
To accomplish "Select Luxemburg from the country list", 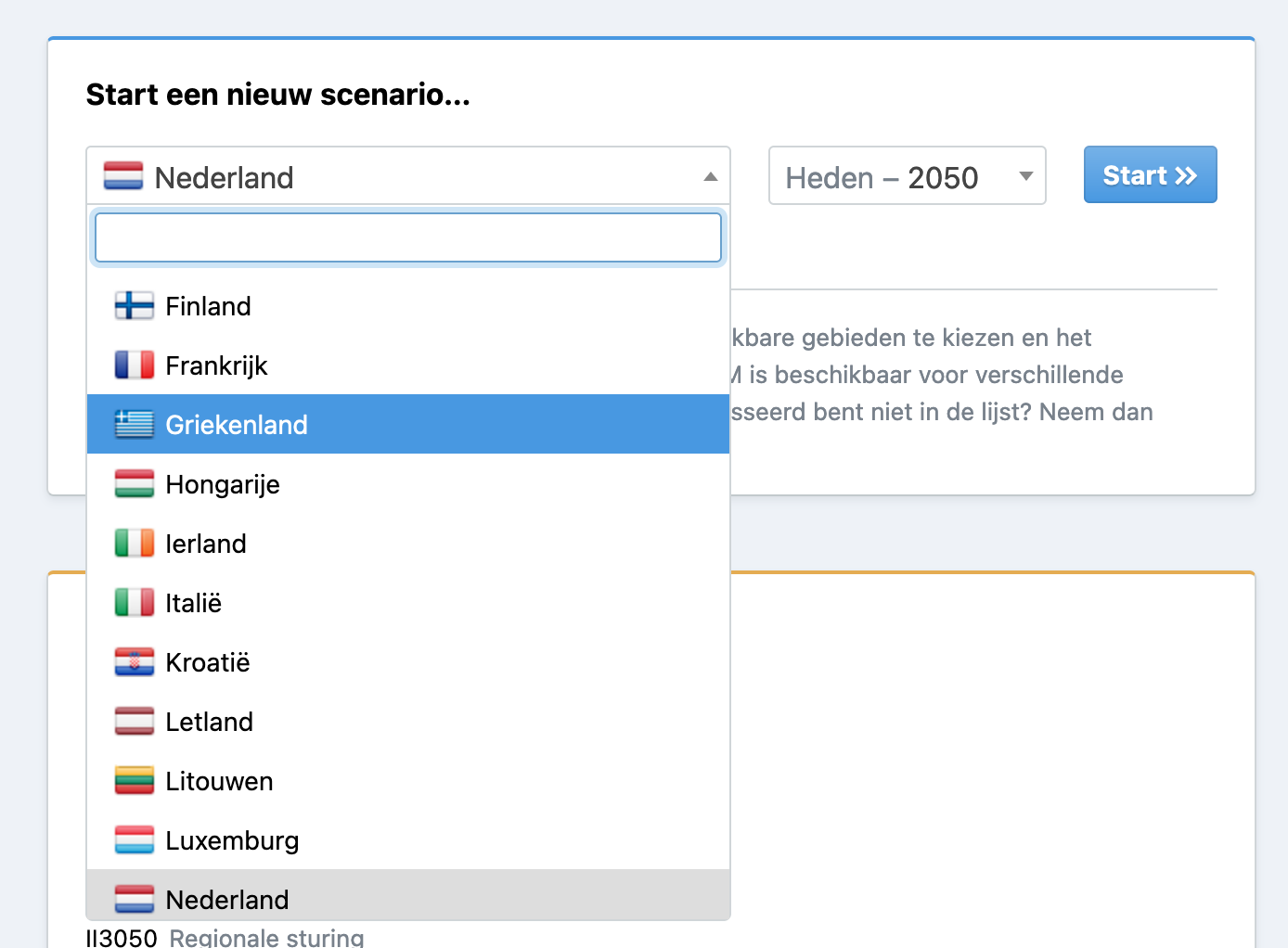I will tap(408, 840).
